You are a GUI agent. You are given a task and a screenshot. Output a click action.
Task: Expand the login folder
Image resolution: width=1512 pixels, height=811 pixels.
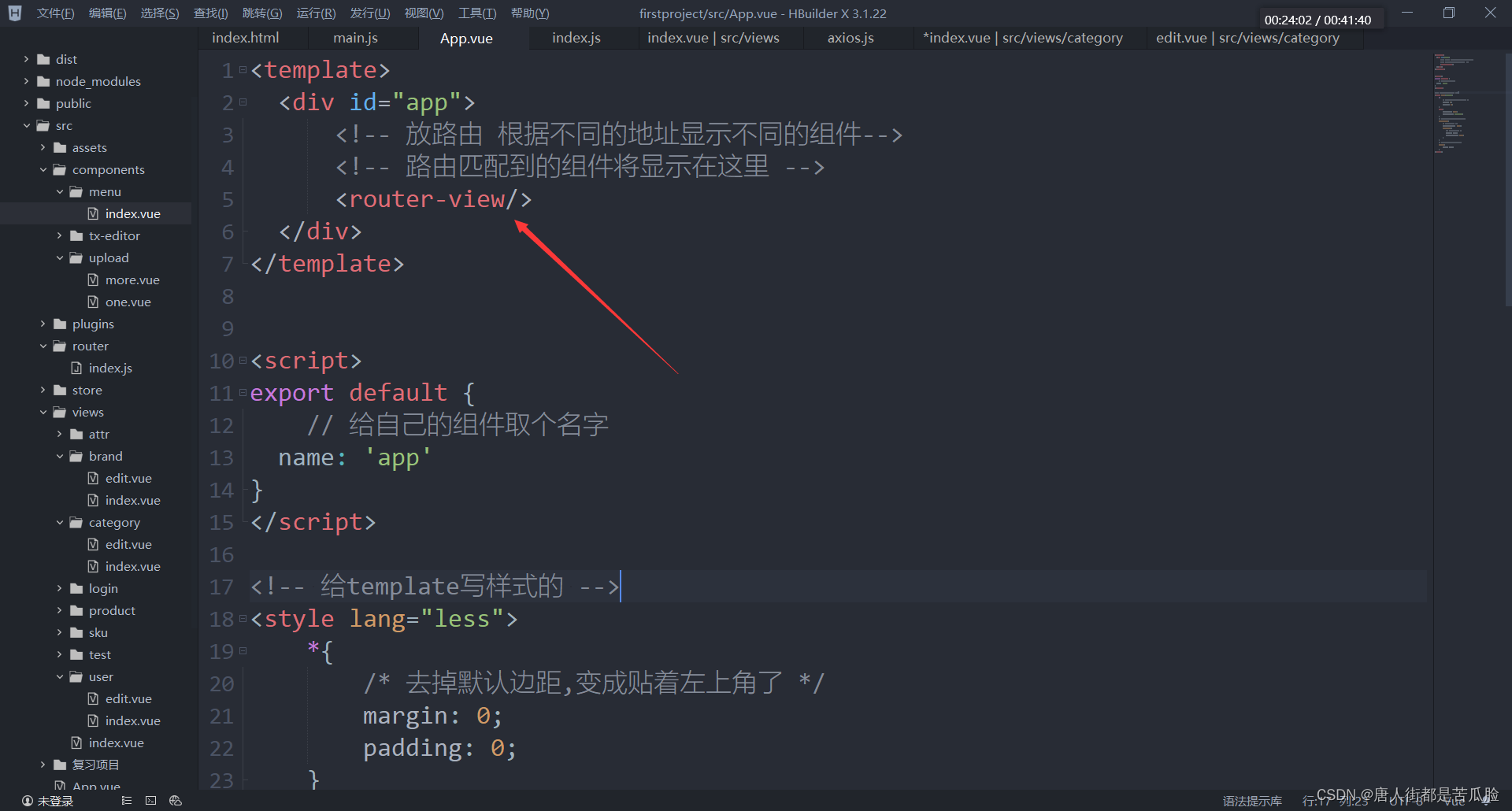click(x=59, y=588)
